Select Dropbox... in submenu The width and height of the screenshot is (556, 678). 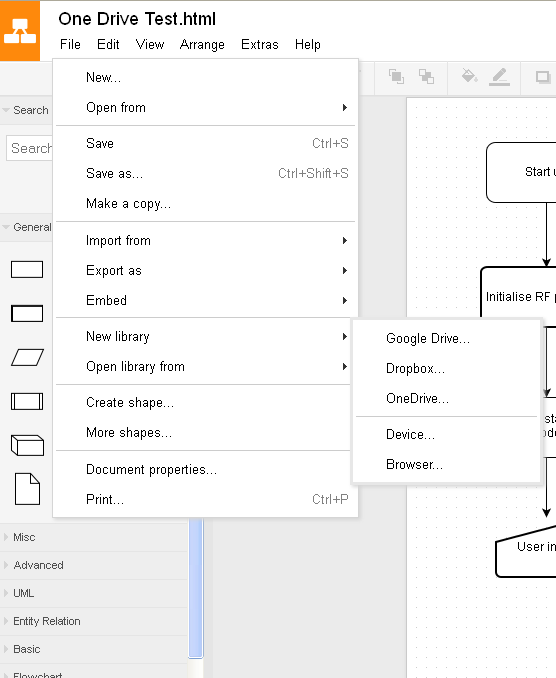point(447,368)
